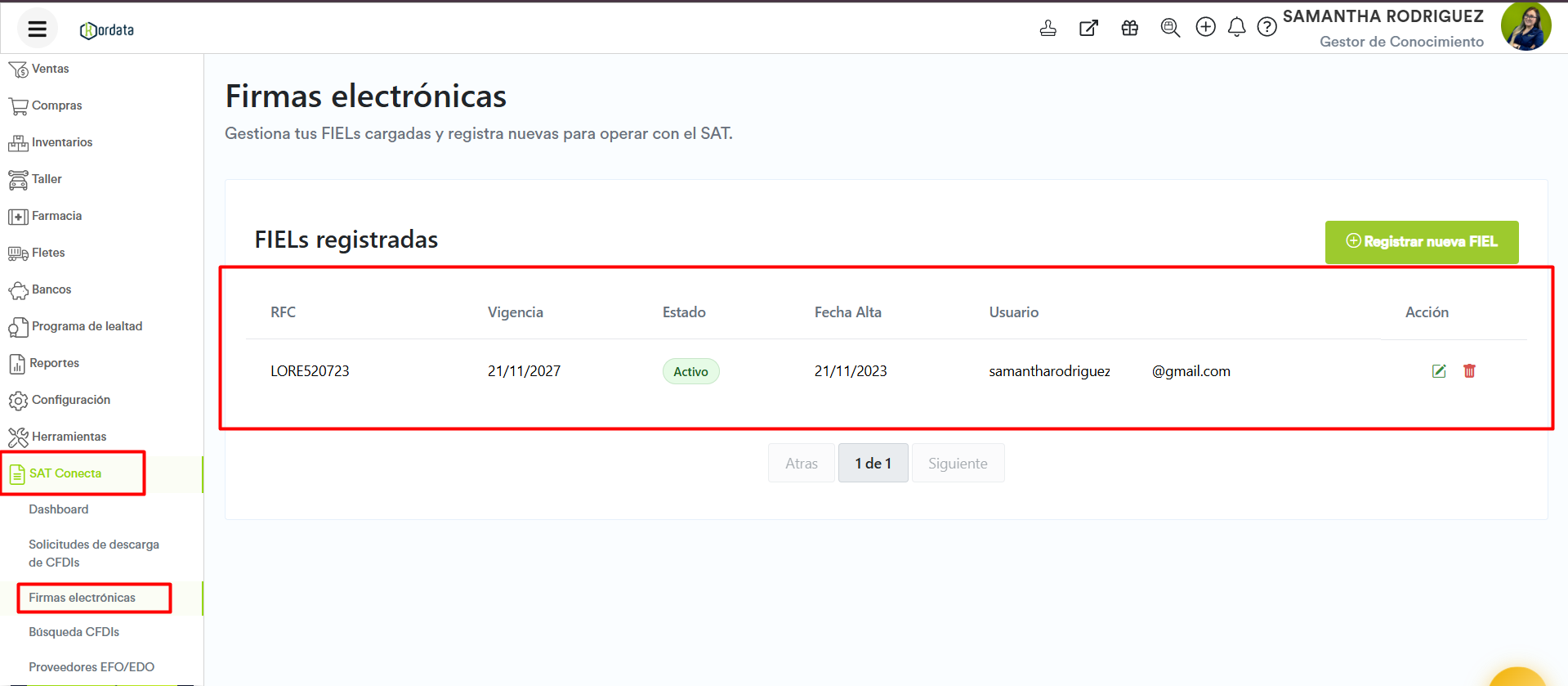Go to Siguiente page
1568x686 pixels.
pos(957,464)
